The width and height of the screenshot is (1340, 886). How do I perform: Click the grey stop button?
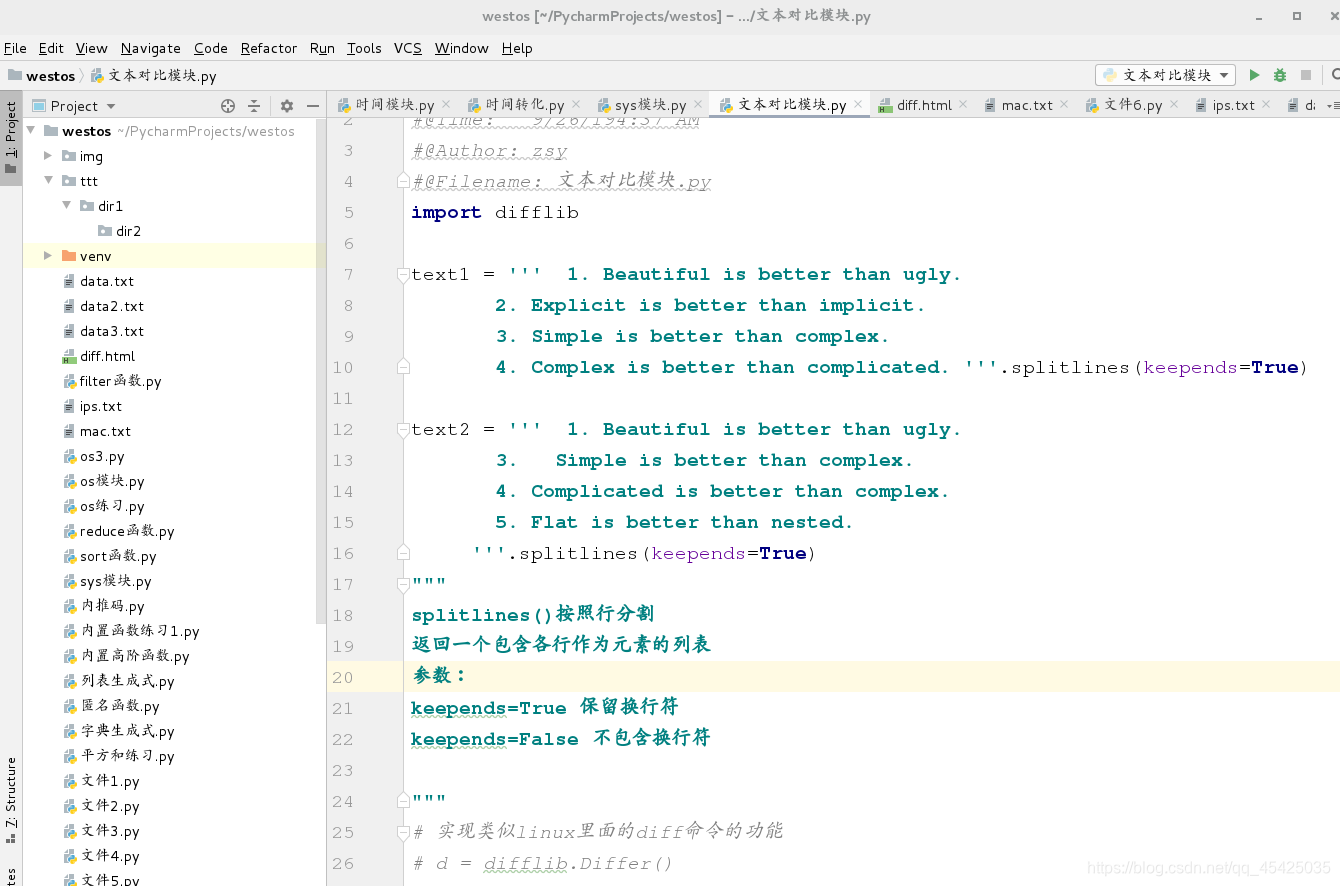[1306, 75]
